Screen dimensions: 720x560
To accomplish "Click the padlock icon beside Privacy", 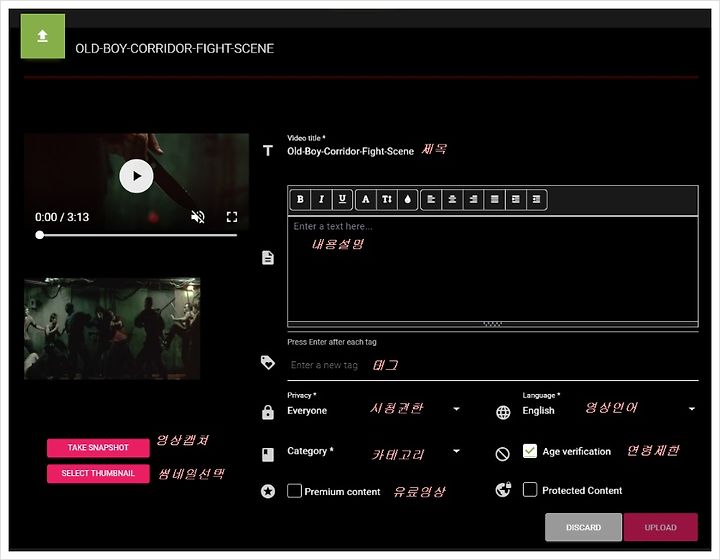I will 268,412.
